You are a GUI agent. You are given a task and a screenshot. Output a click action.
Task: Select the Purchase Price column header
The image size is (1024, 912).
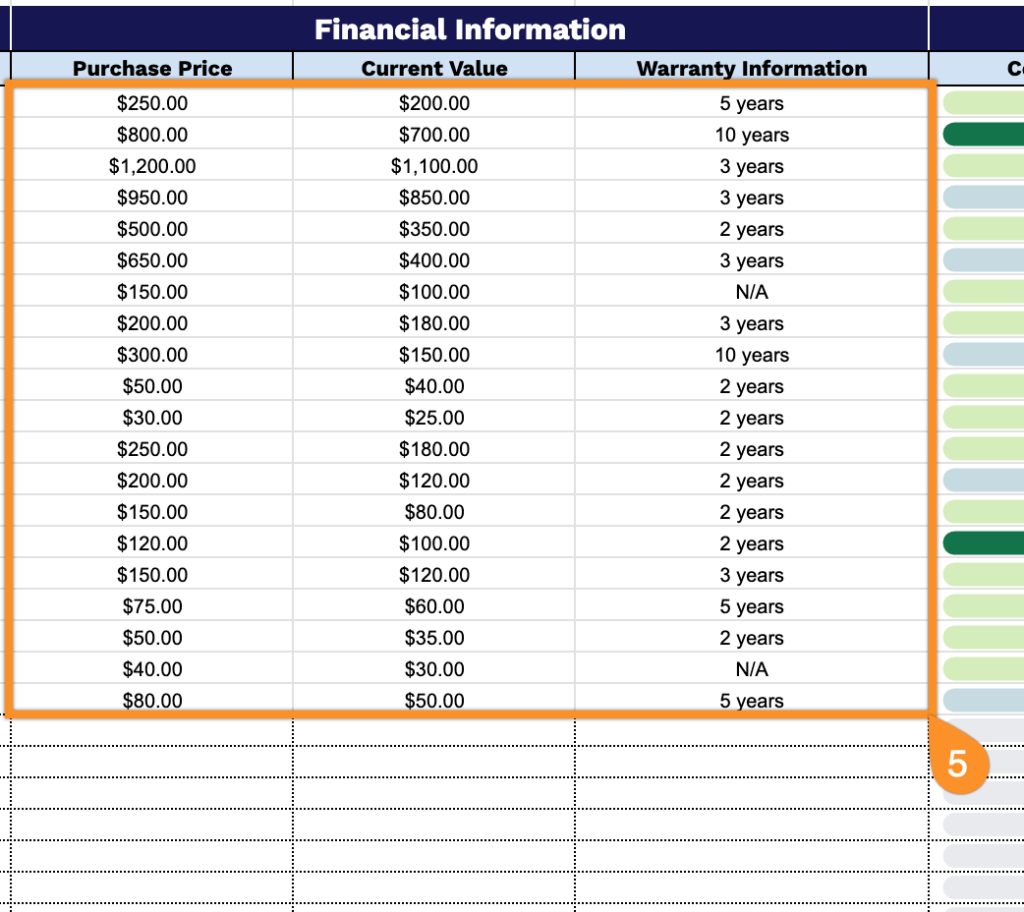[152, 68]
